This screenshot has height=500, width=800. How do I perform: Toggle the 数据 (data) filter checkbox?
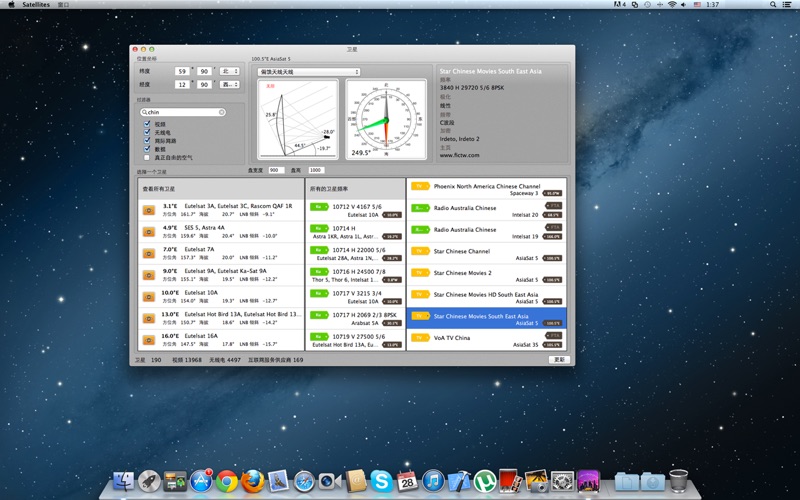[147, 149]
